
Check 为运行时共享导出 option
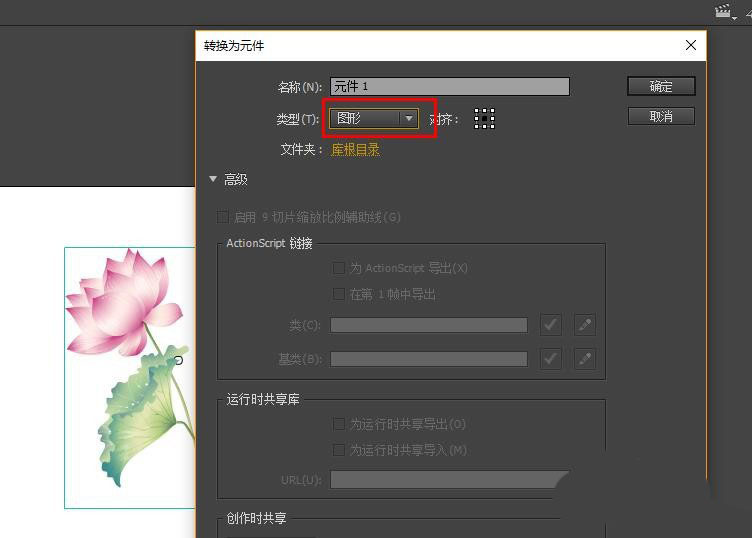click(x=339, y=424)
